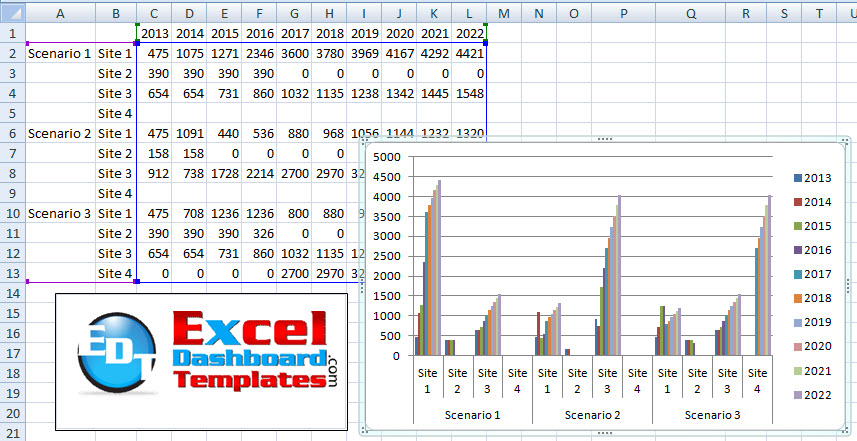This screenshot has height=441, width=857.
Task: Click the Select All corner of the worksheet
Action: point(12,12)
